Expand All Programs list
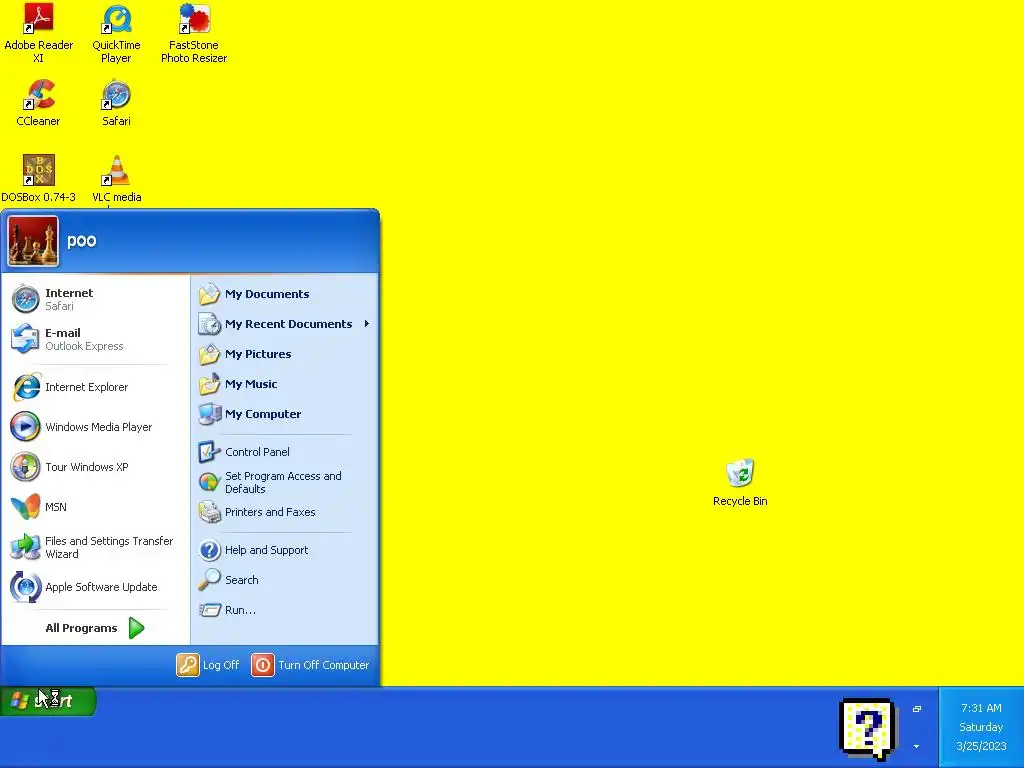 pyautogui.click(x=95, y=628)
